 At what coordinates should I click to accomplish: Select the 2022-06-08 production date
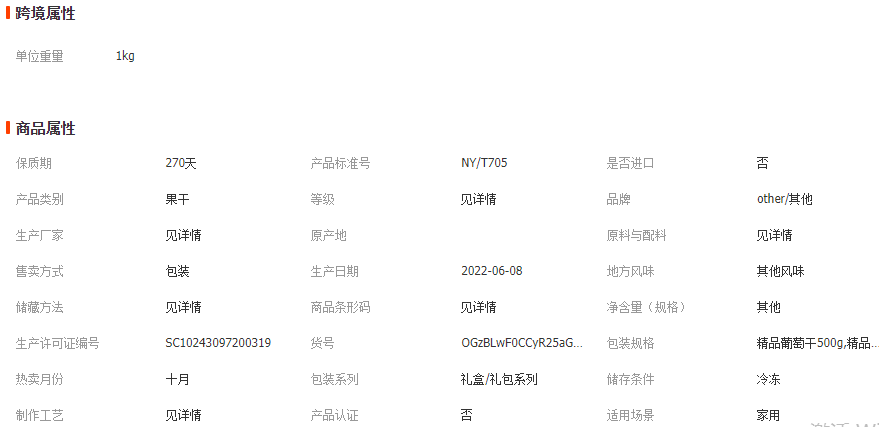click(491, 271)
